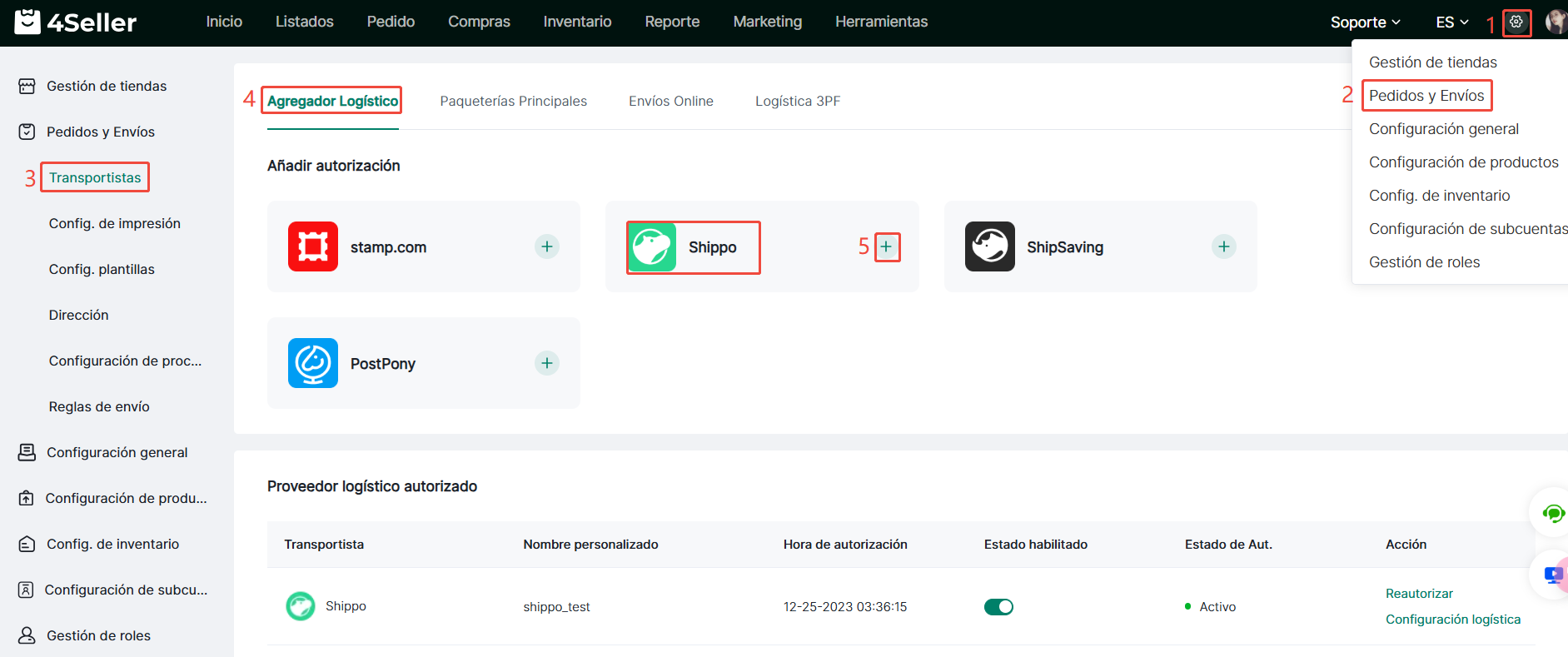Click the user avatar in top right
The height and width of the screenshot is (657, 1568).
pyautogui.click(x=1555, y=22)
